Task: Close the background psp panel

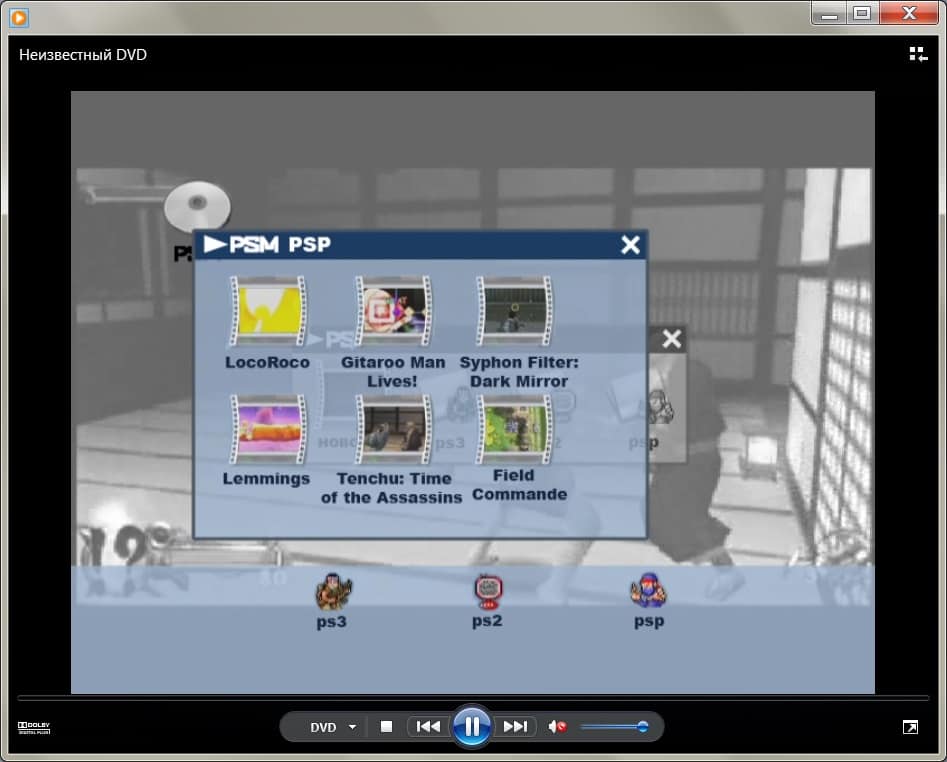Action: point(672,339)
